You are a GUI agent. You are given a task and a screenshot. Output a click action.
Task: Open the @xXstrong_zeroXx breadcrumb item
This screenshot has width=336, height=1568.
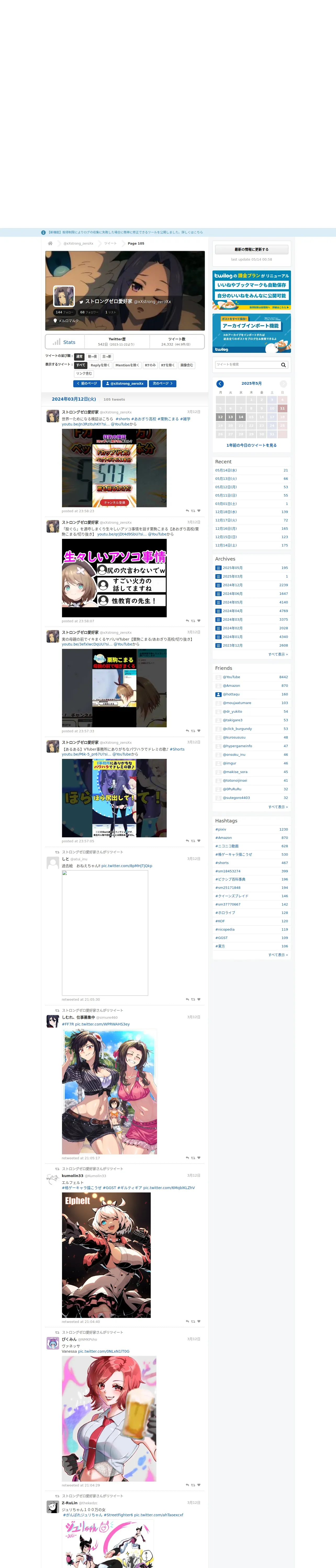[79, 244]
